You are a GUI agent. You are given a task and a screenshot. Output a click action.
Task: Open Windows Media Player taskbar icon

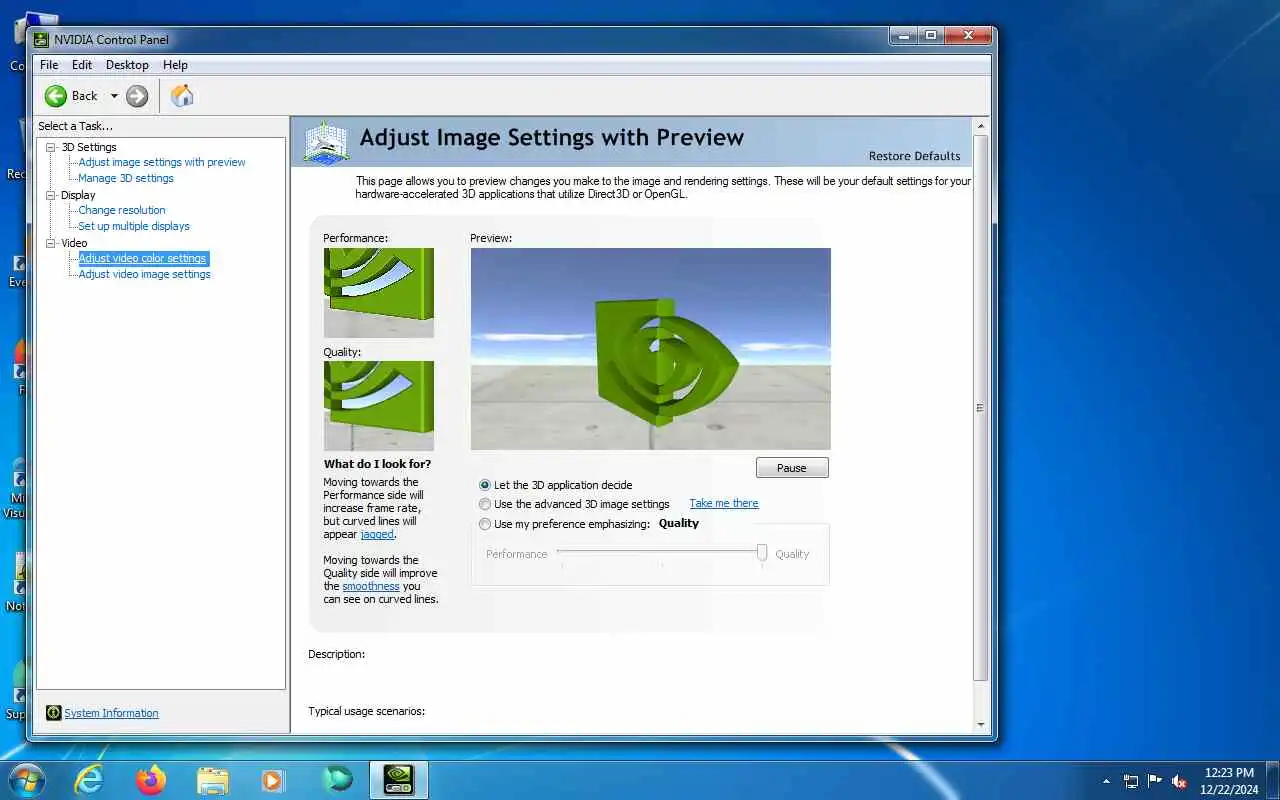tap(273, 780)
